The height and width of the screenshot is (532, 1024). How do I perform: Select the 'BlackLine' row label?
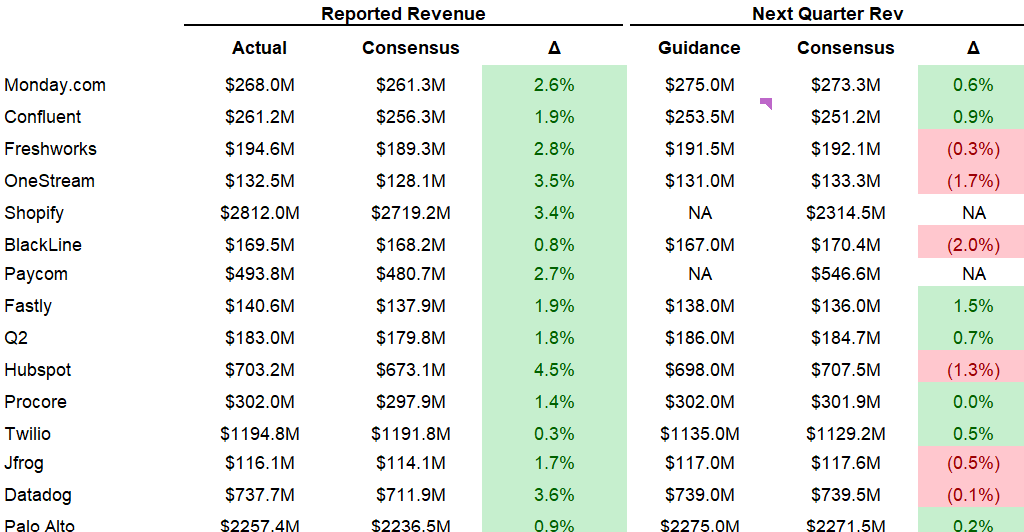coord(43,245)
